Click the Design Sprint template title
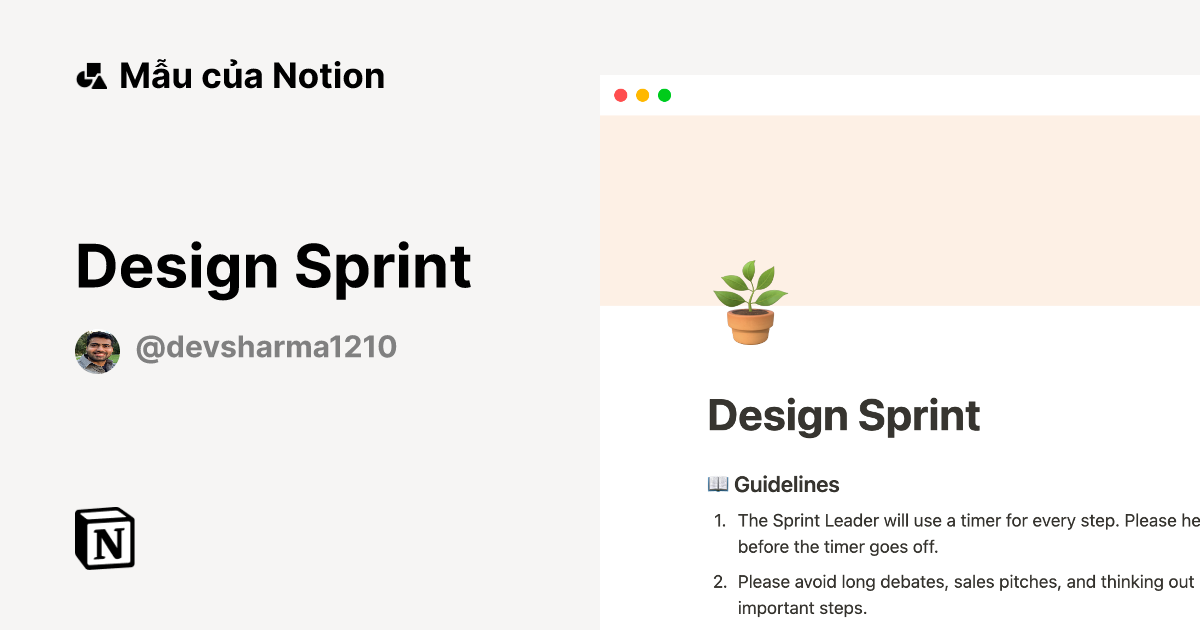1200x630 pixels. (x=274, y=267)
